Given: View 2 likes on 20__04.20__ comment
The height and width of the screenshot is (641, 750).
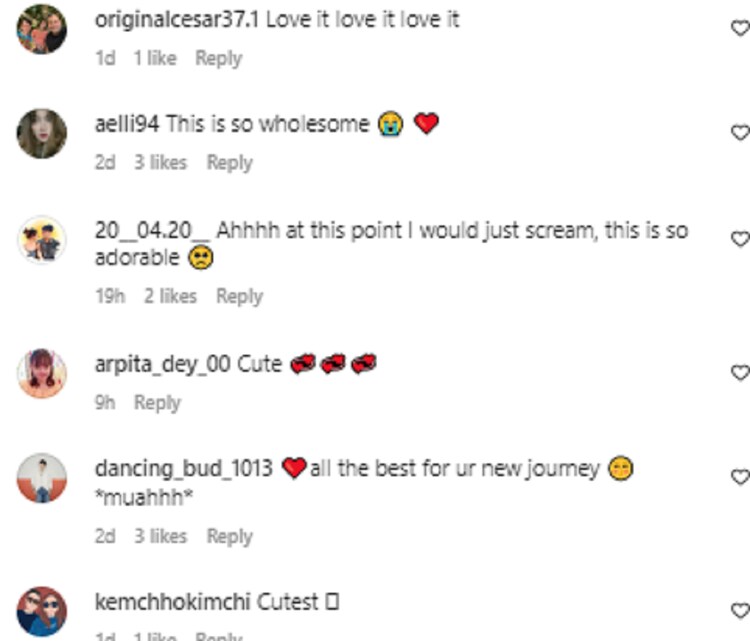Looking at the screenshot, I should (170, 296).
